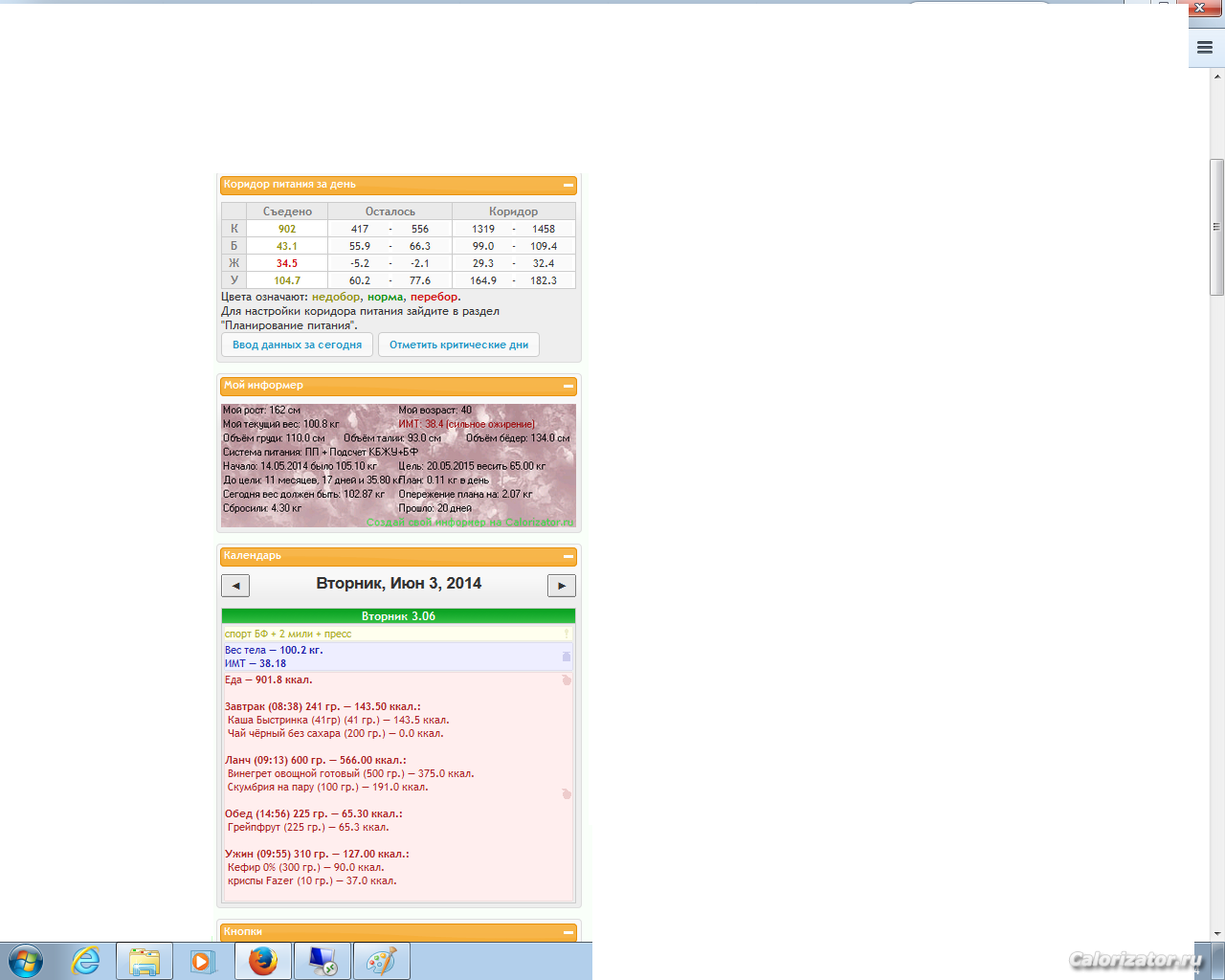The height and width of the screenshot is (980, 1225).
Task: Click the apple icon beside Еда total
Action: pyautogui.click(x=567, y=679)
